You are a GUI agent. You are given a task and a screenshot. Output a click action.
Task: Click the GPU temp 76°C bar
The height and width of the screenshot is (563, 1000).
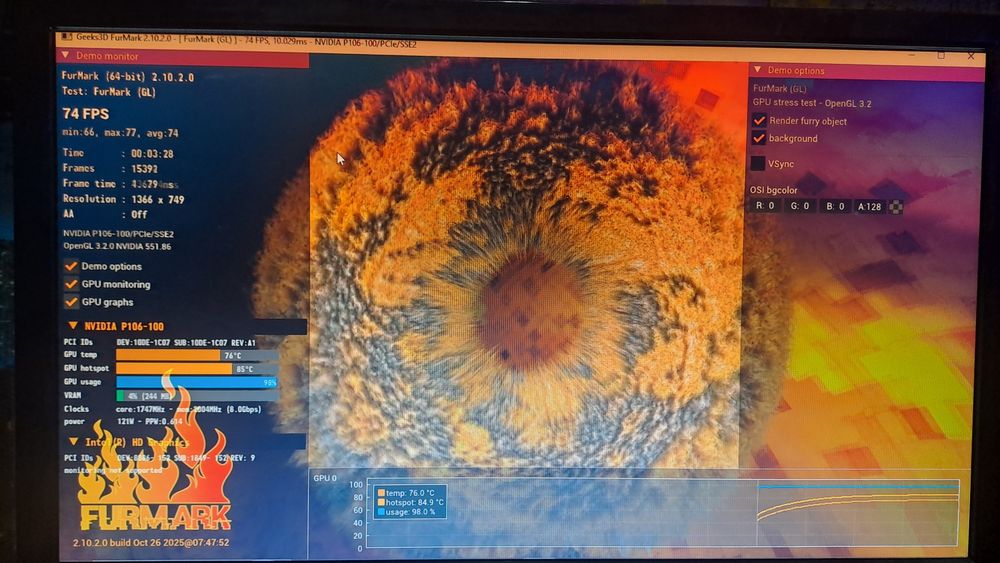196,355
